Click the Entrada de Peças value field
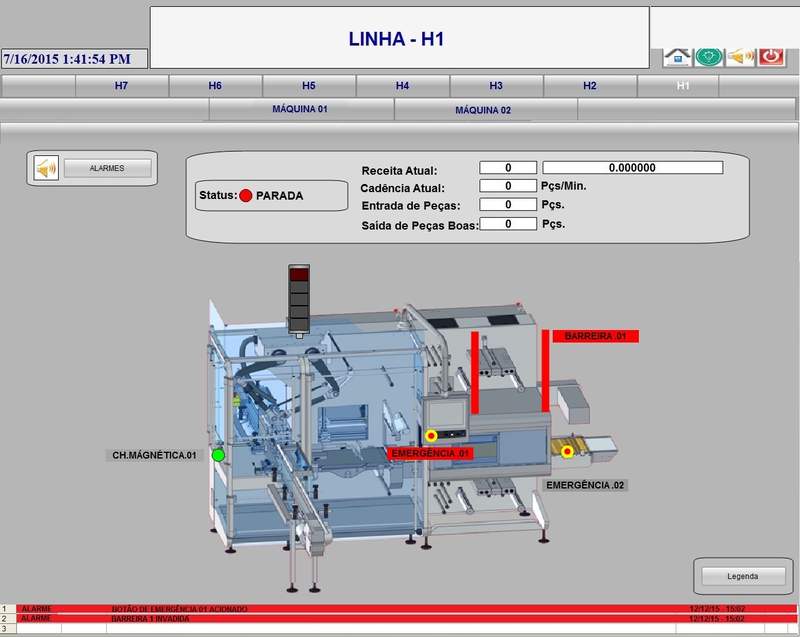Image resolution: width=800 pixels, height=637 pixels. pos(508,205)
